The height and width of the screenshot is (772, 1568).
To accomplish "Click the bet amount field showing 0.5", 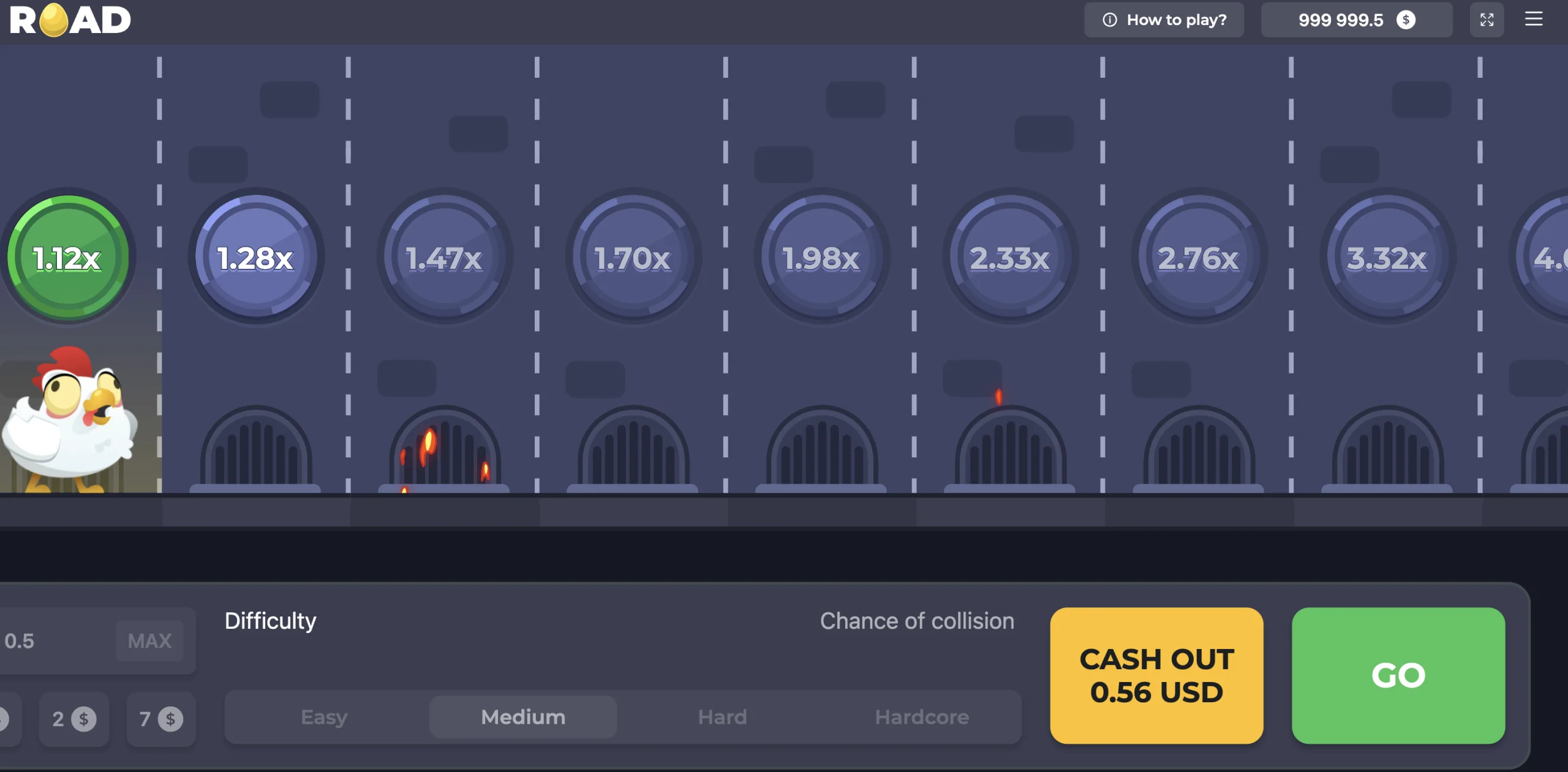I will click(x=97, y=641).
